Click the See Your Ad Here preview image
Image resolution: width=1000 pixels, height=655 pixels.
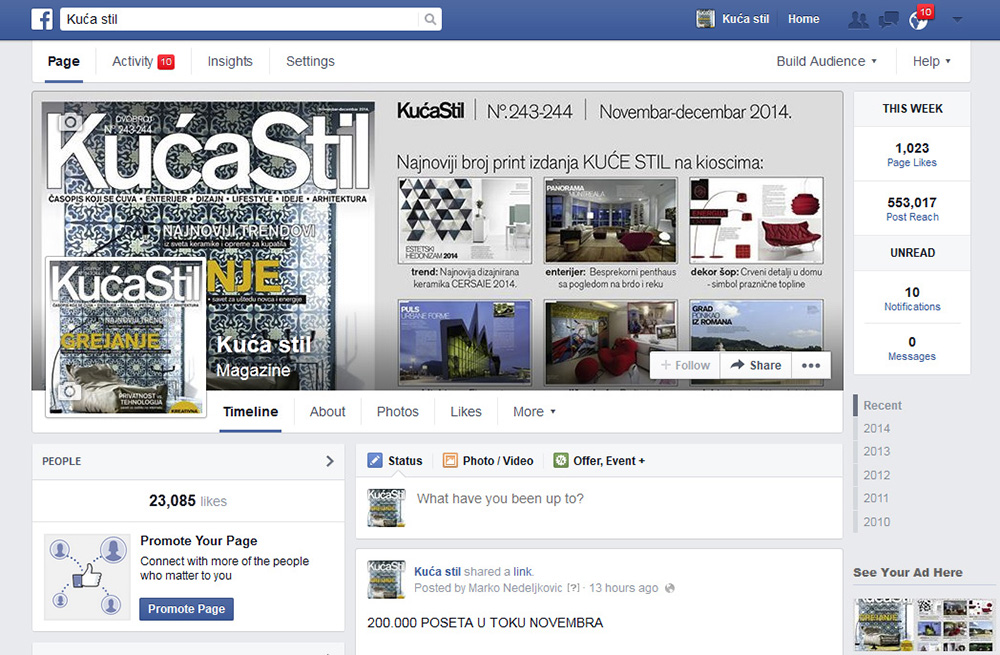(924, 625)
